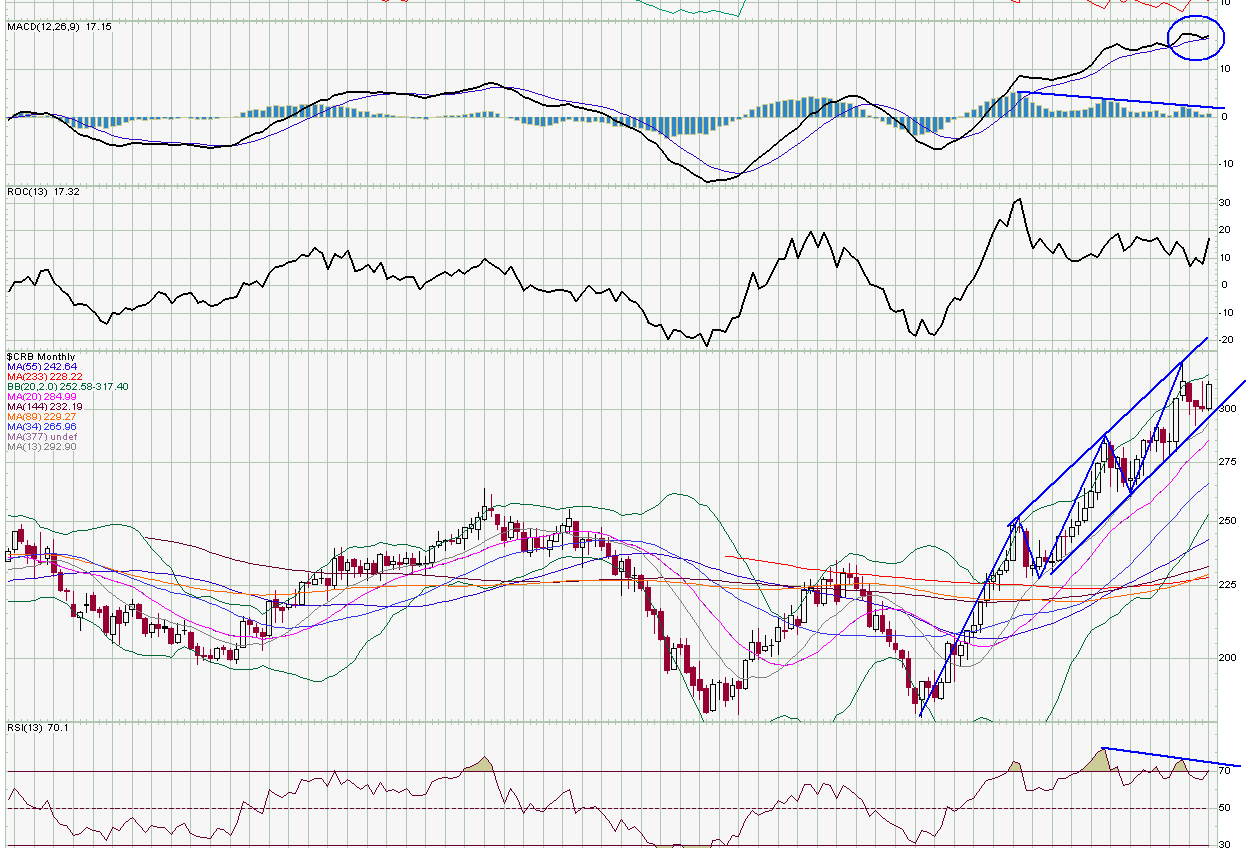1252x848 pixels.
Task: Select the MA(20) 284.99 legend entry
Action: tap(42, 397)
